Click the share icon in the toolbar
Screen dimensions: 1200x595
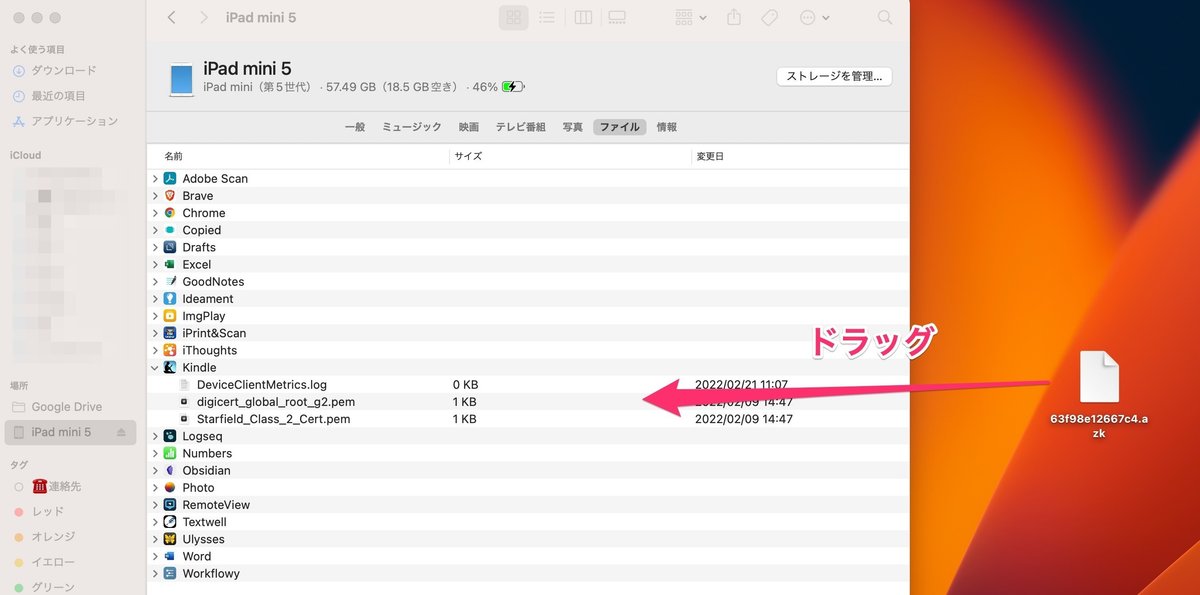[734, 18]
